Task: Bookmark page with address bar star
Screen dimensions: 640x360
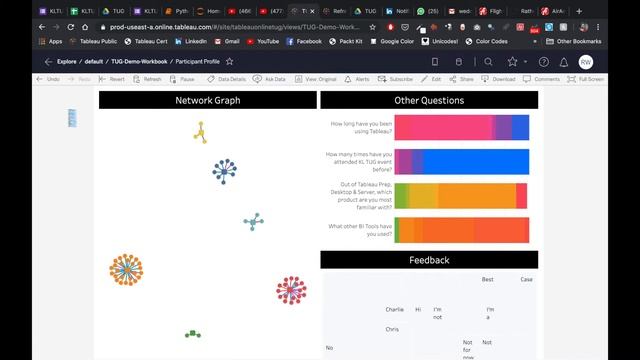Action: pyautogui.click(x=372, y=27)
